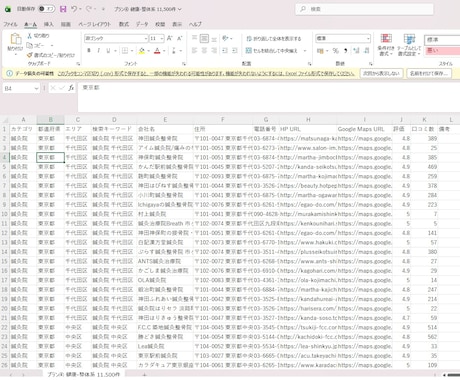
Task: Click the Format Painter brush icon
Action: (30, 55)
